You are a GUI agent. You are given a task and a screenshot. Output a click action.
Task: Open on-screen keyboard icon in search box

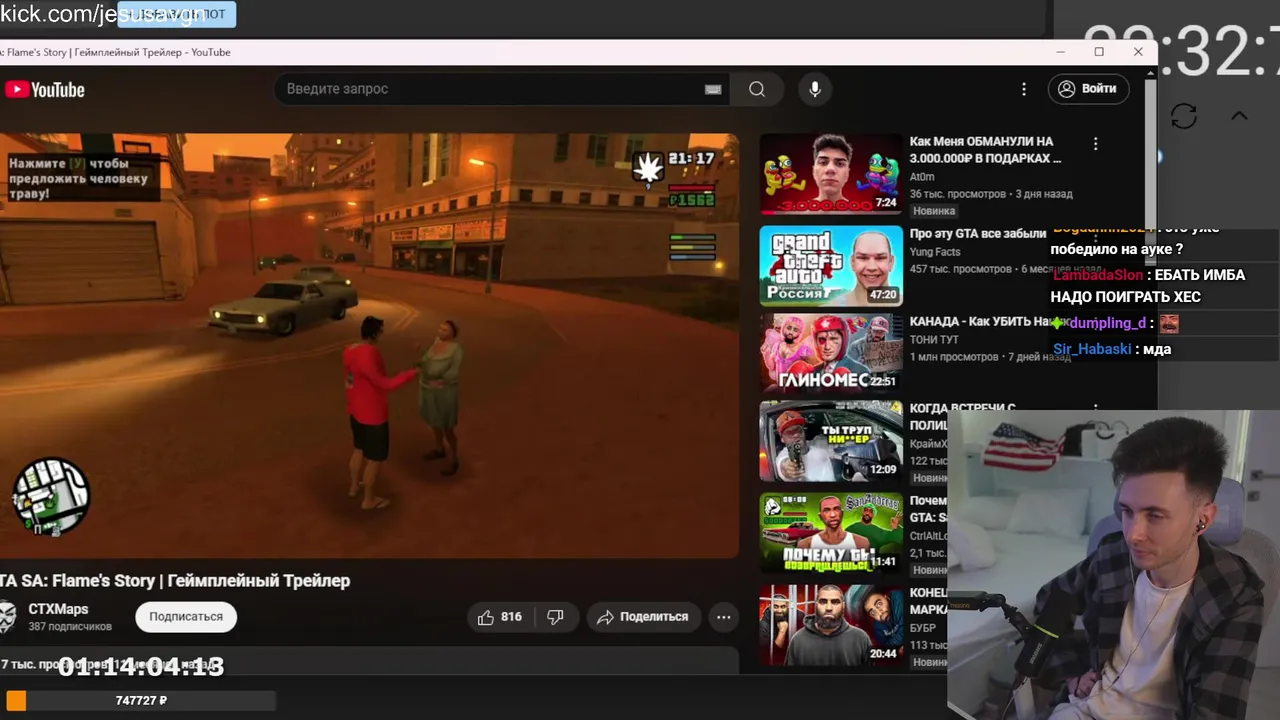713,89
